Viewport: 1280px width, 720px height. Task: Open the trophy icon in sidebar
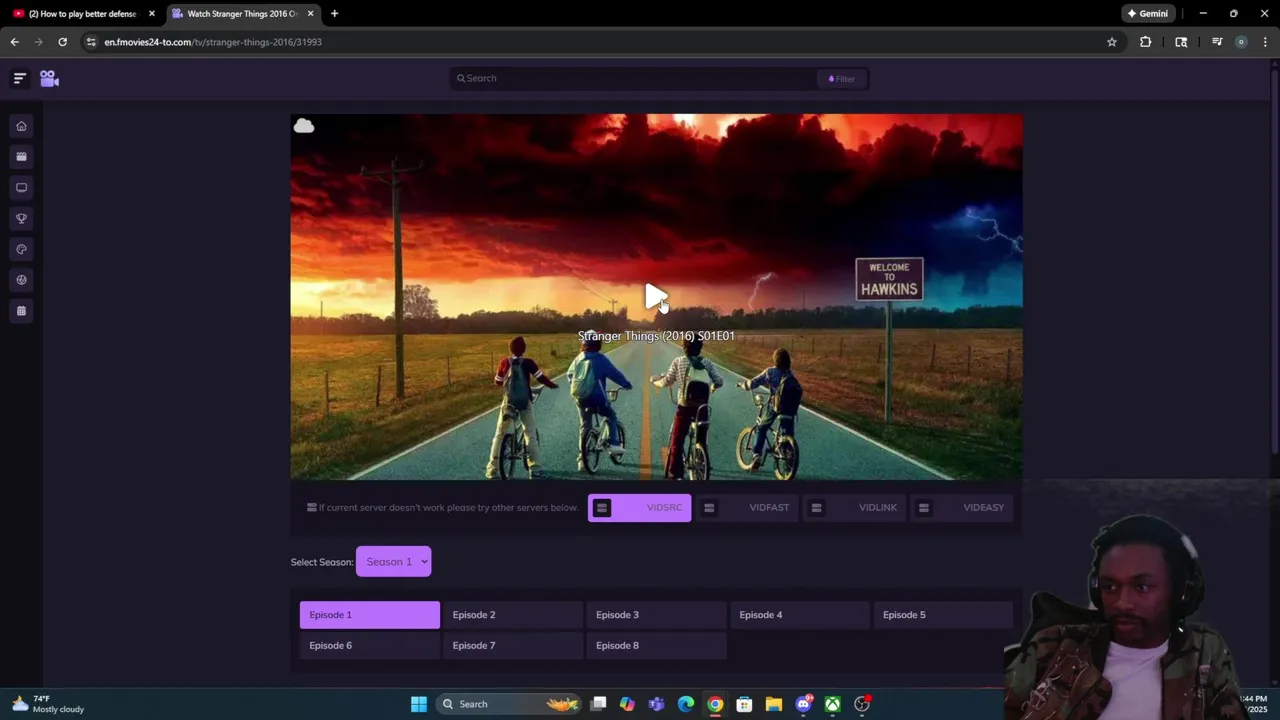(21, 218)
